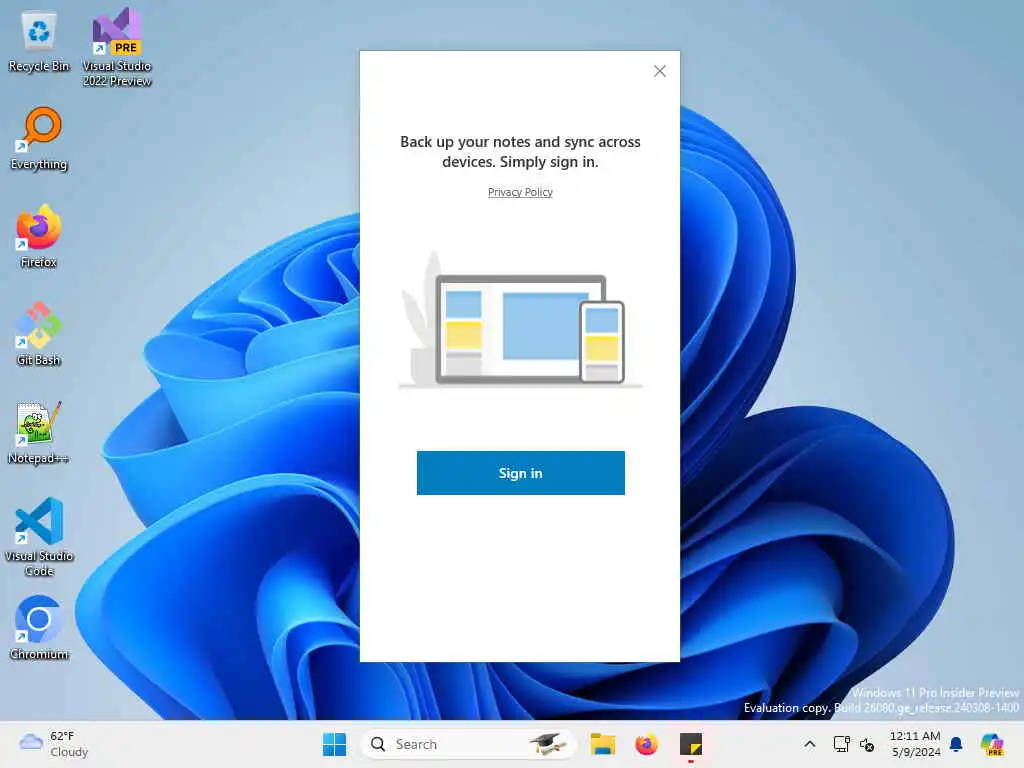The width and height of the screenshot is (1024, 768).
Task: Select the Firefox desktop shortcut
Action: click(x=39, y=237)
